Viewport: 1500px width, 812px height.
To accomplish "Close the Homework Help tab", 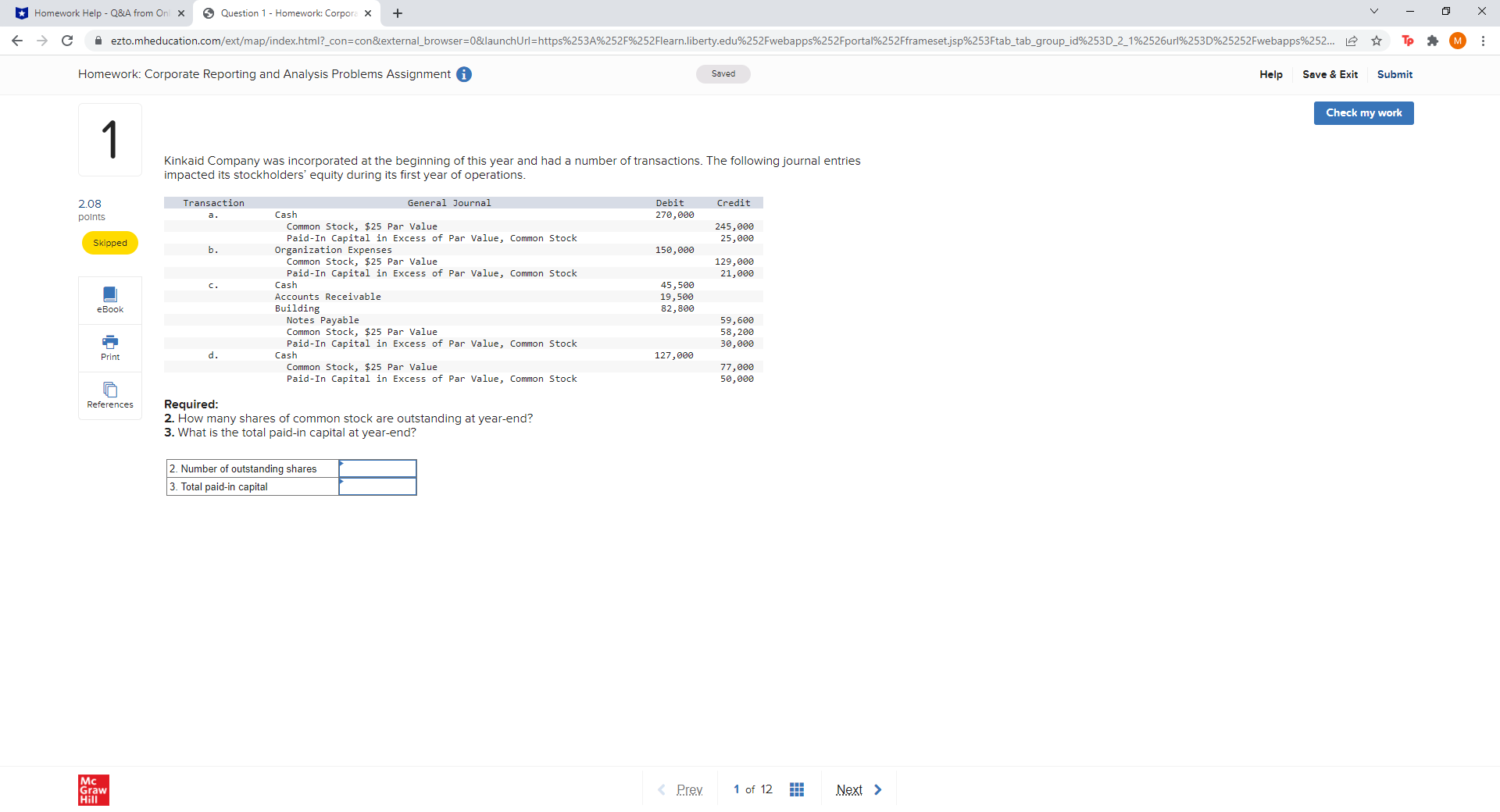I will (181, 13).
